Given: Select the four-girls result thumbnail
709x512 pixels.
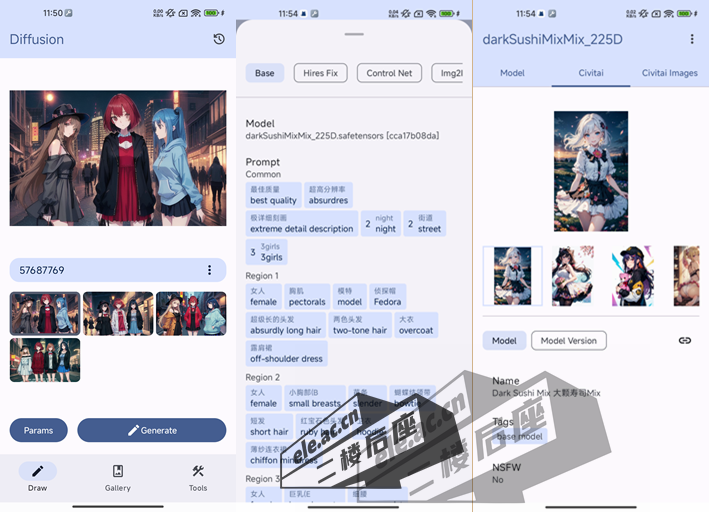Looking at the screenshot, I should [x=45, y=360].
